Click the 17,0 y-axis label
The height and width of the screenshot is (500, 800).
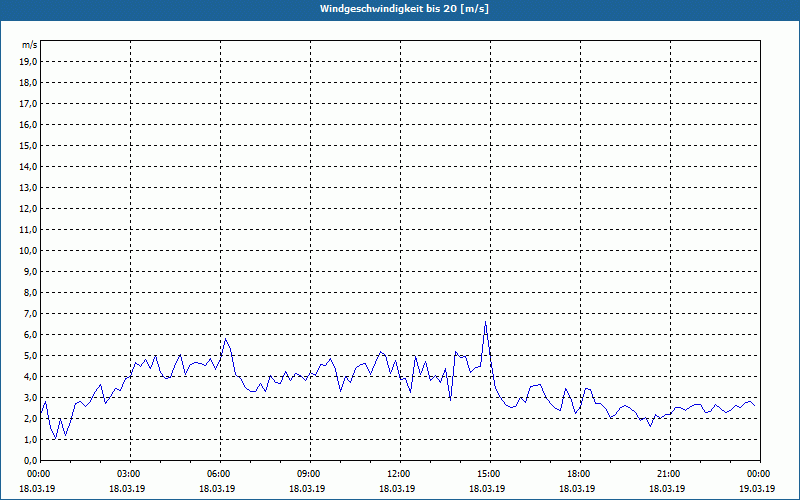click(29, 104)
